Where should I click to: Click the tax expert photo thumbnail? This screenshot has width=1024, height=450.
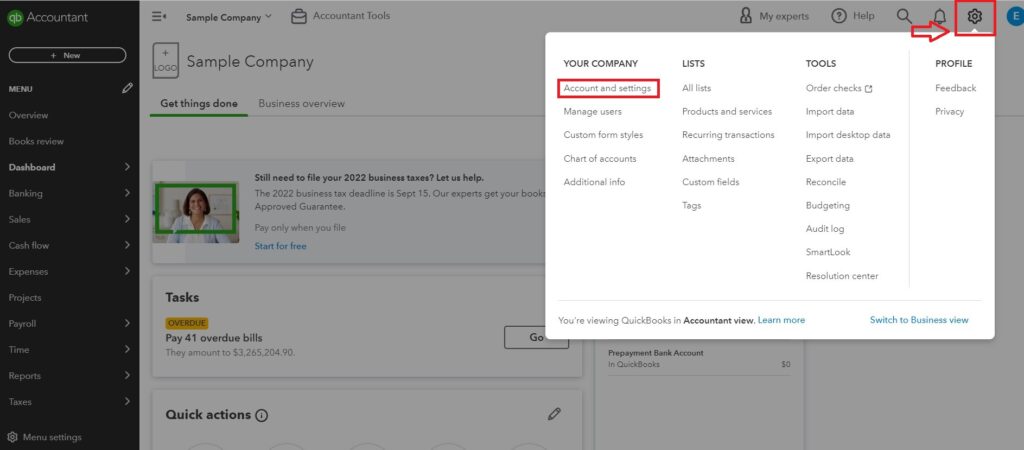point(196,212)
